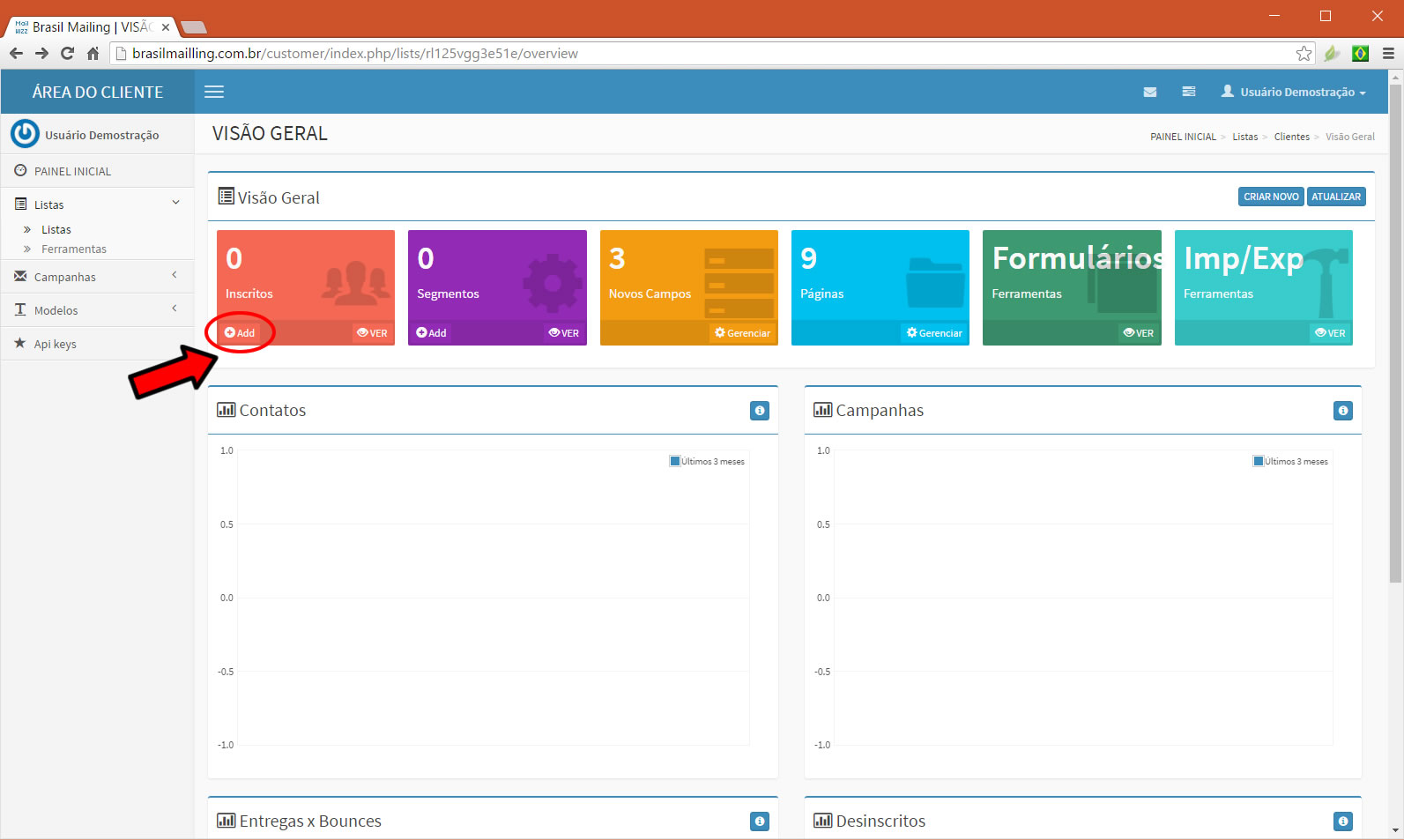The height and width of the screenshot is (840, 1404).
Task: Bookmark page with the star icon
Action: [1304, 54]
